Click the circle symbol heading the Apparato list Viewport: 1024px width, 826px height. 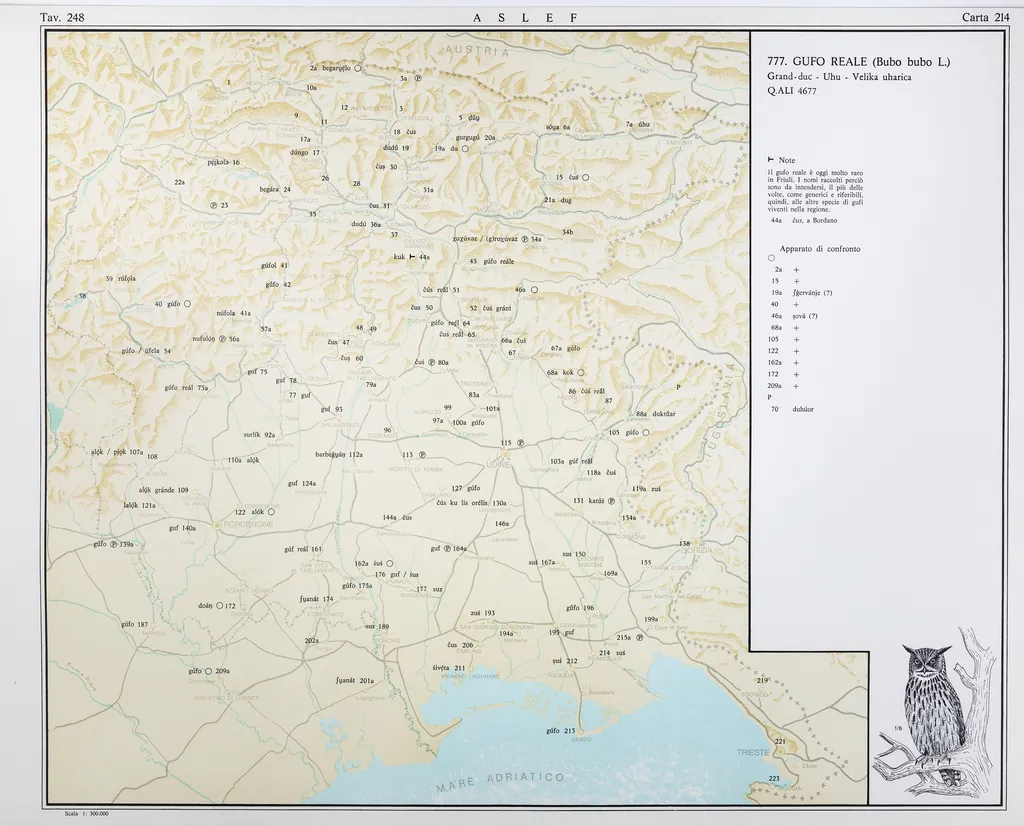[772, 258]
